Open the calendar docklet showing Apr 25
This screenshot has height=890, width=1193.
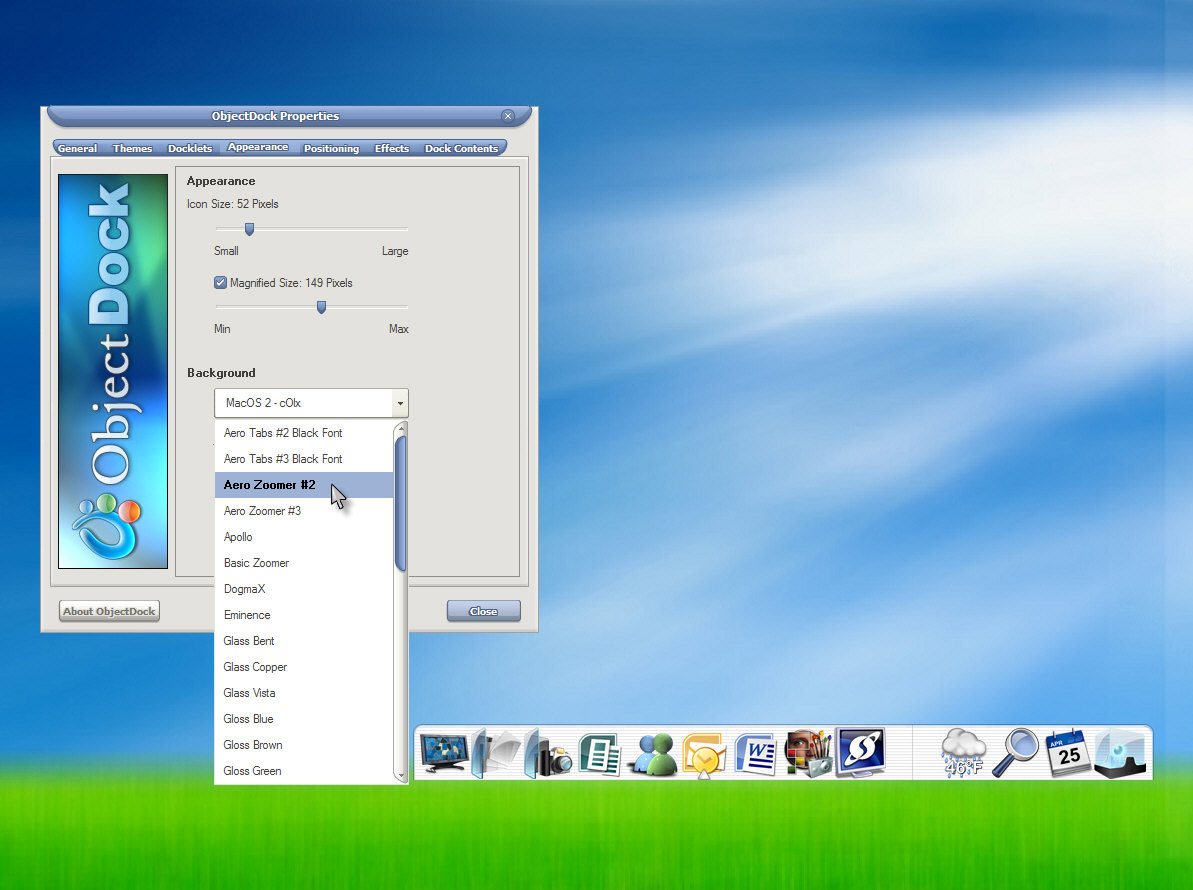pyautogui.click(x=1067, y=753)
